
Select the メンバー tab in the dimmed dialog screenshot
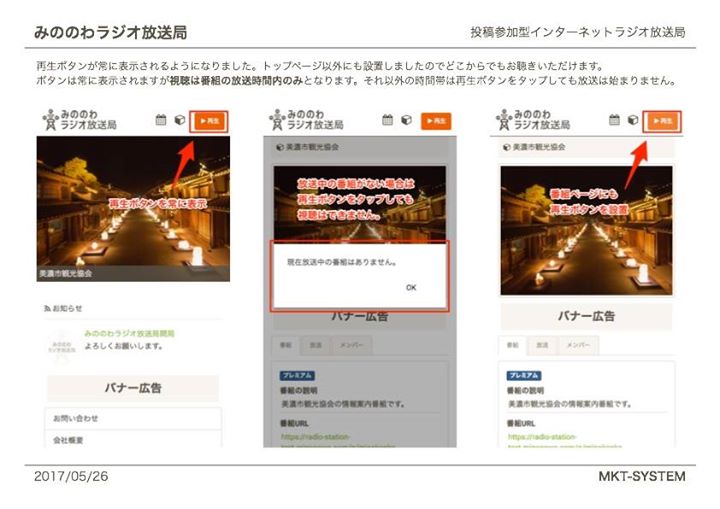click(351, 345)
